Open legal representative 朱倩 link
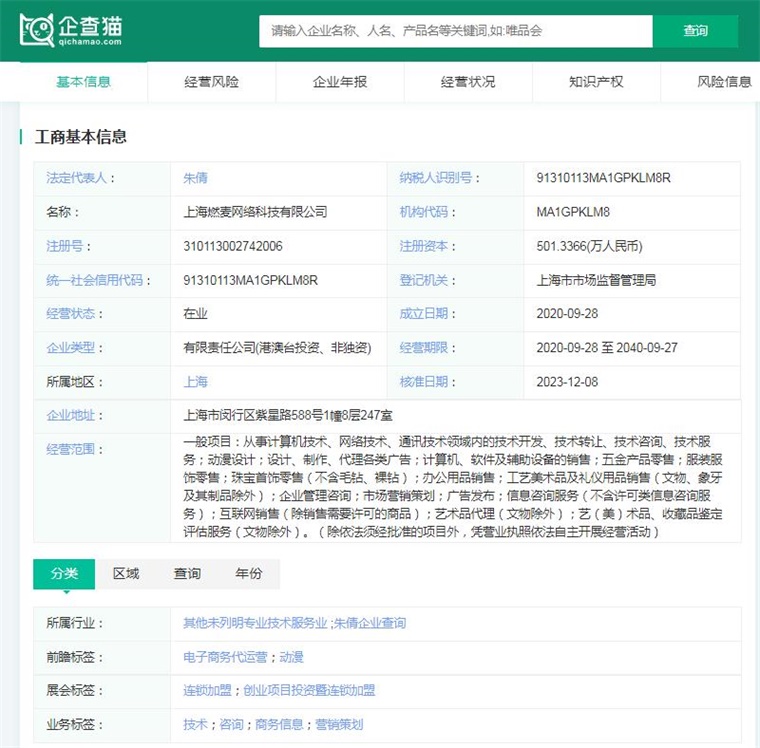 pos(195,178)
